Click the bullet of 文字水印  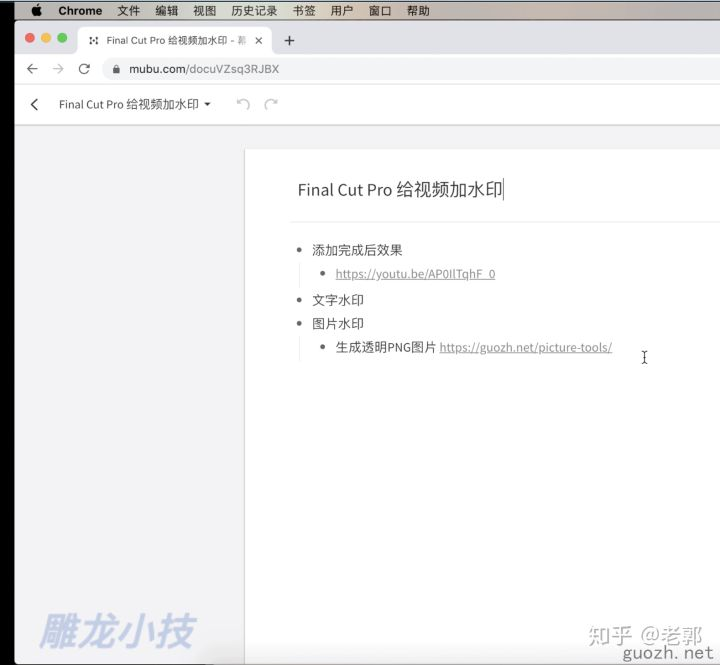299,300
